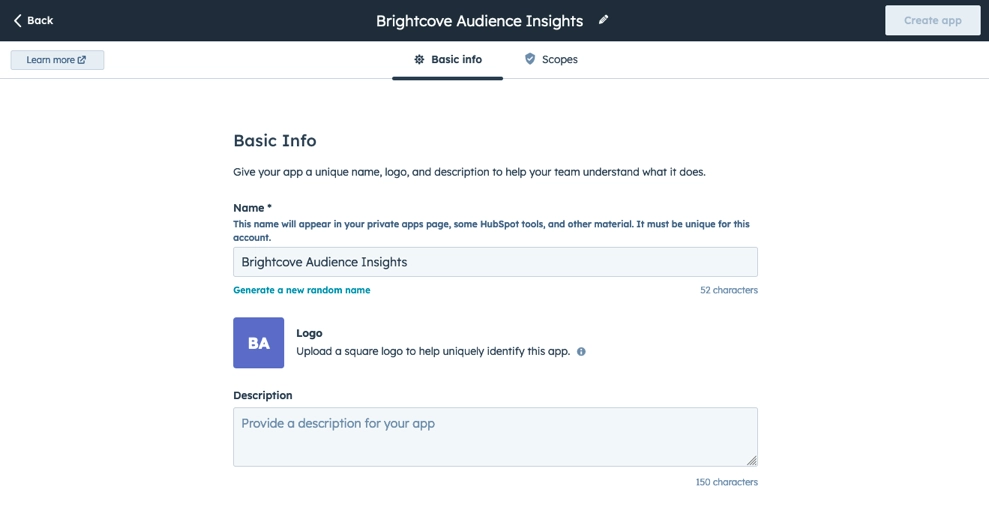
Task: Select the BA logo placeholder square
Action: click(259, 343)
